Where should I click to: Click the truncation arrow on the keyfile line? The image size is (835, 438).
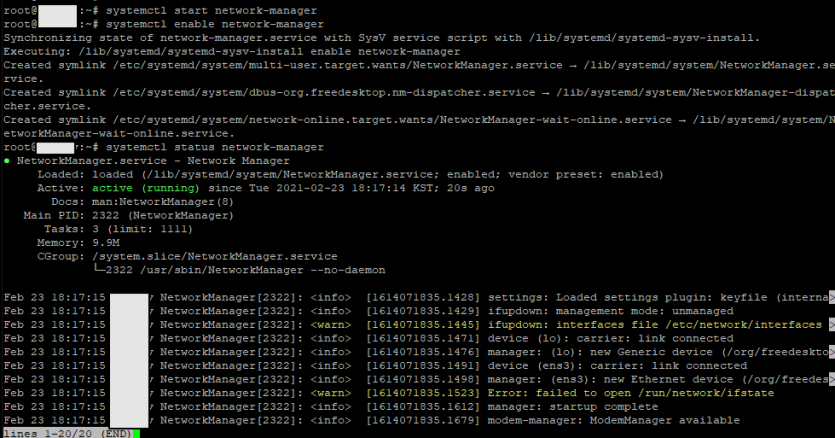(832, 297)
